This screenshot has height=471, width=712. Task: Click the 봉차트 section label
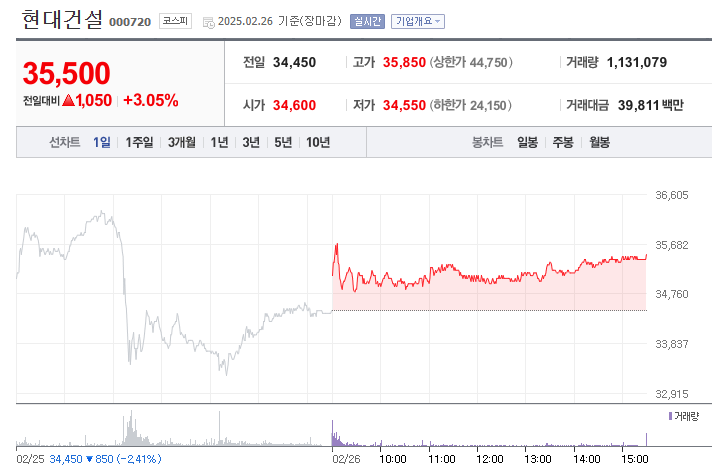click(x=488, y=143)
